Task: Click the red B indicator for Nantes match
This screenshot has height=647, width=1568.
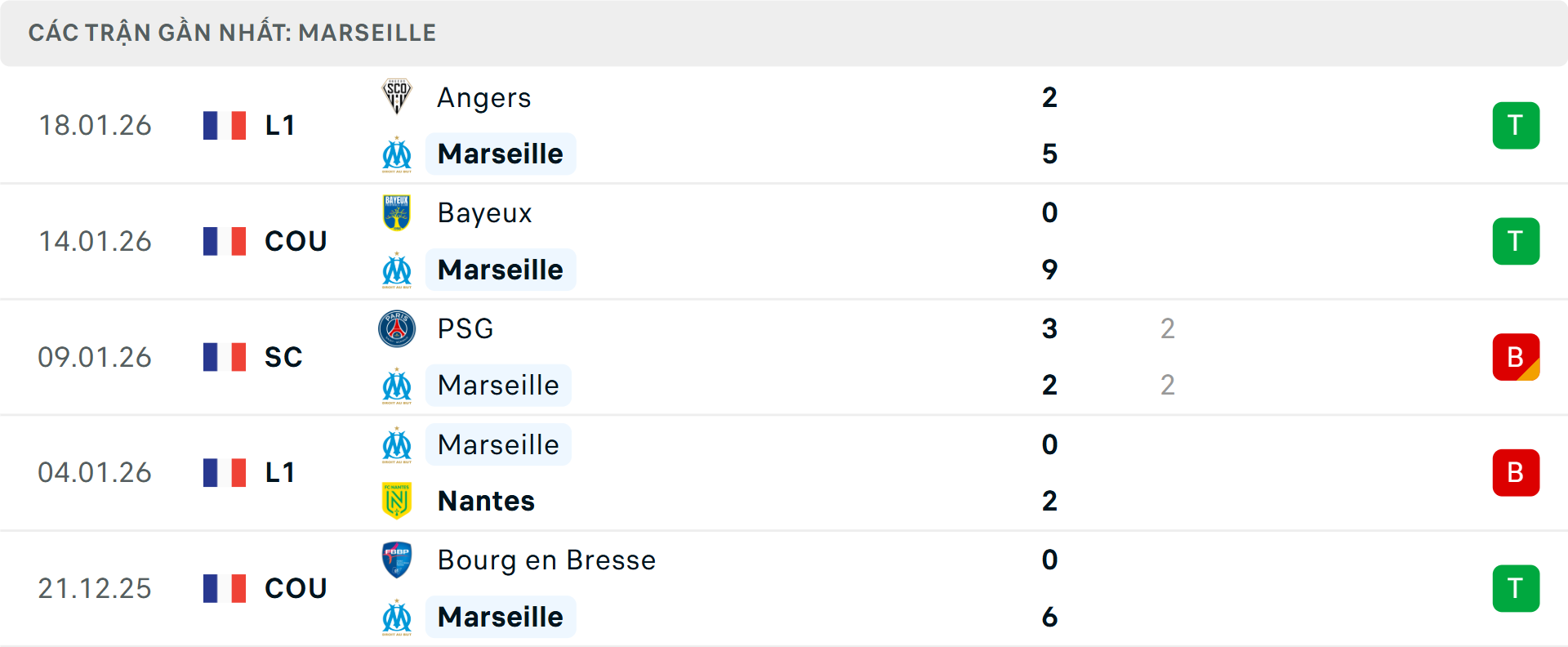Action: 1517,472
